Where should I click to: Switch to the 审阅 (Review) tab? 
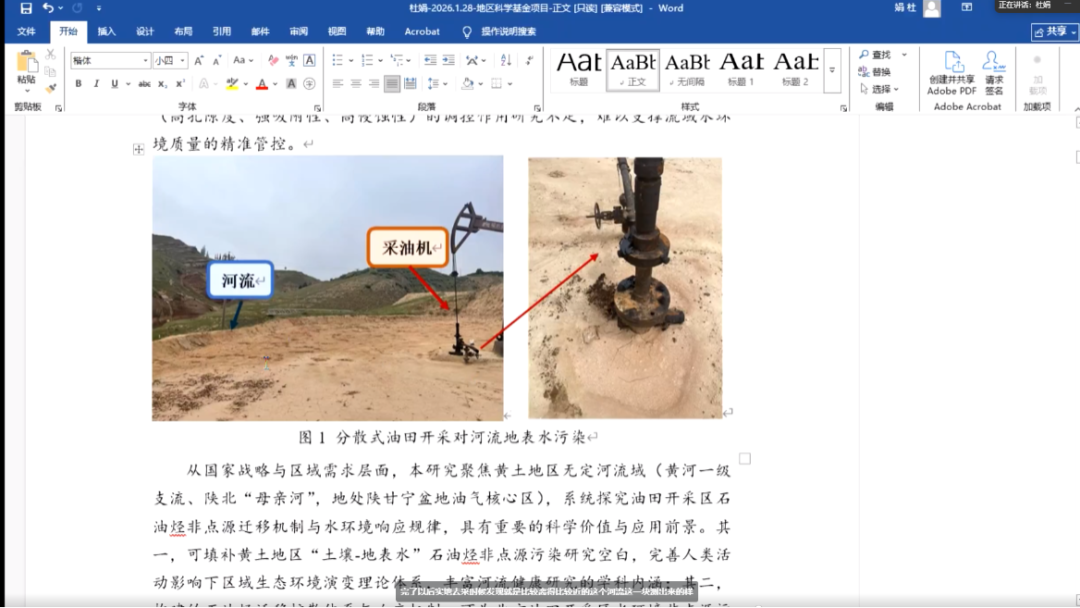tap(298, 32)
